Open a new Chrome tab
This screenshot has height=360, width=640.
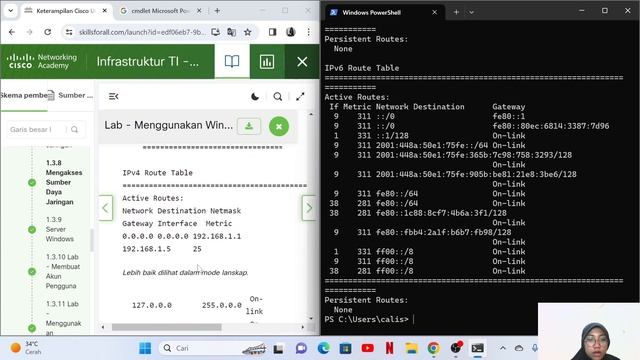tap(217, 11)
